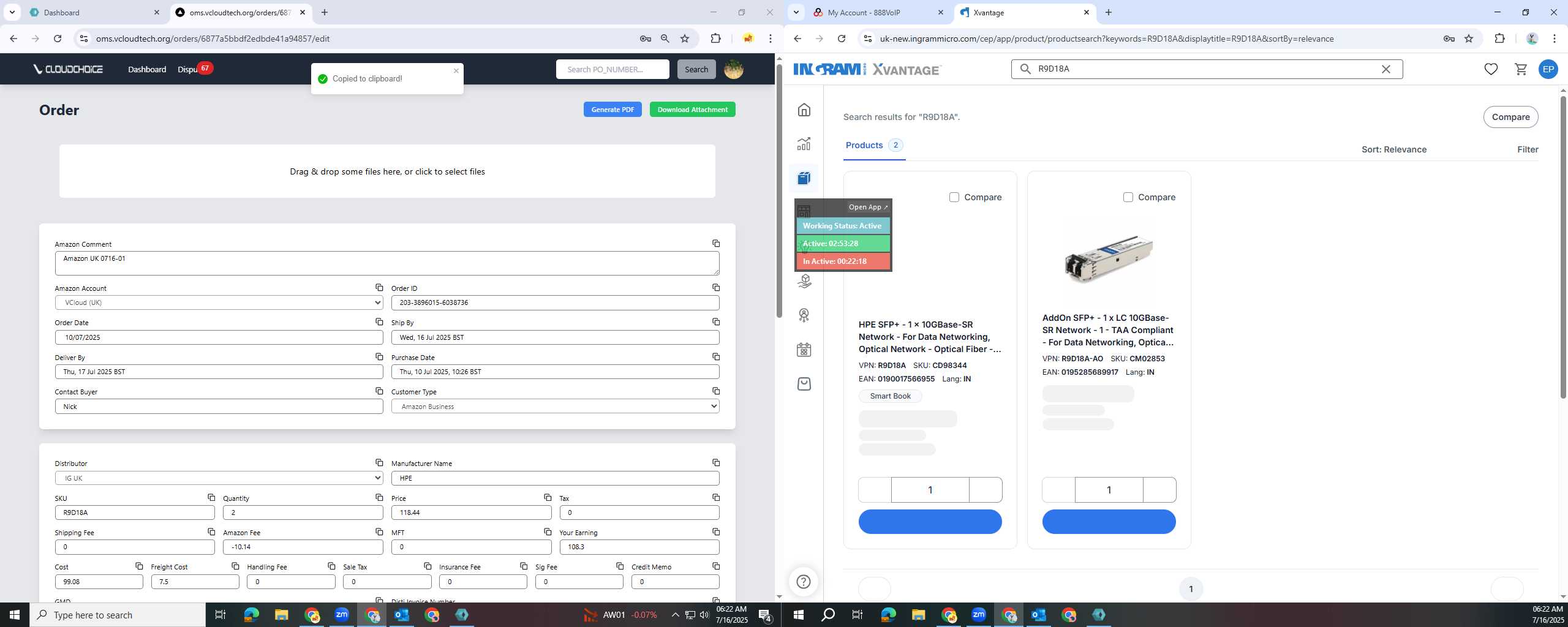Open the shopping bag icon in Xvantage sidebar
Screen dimensions: 1568x627
tap(804, 384)
